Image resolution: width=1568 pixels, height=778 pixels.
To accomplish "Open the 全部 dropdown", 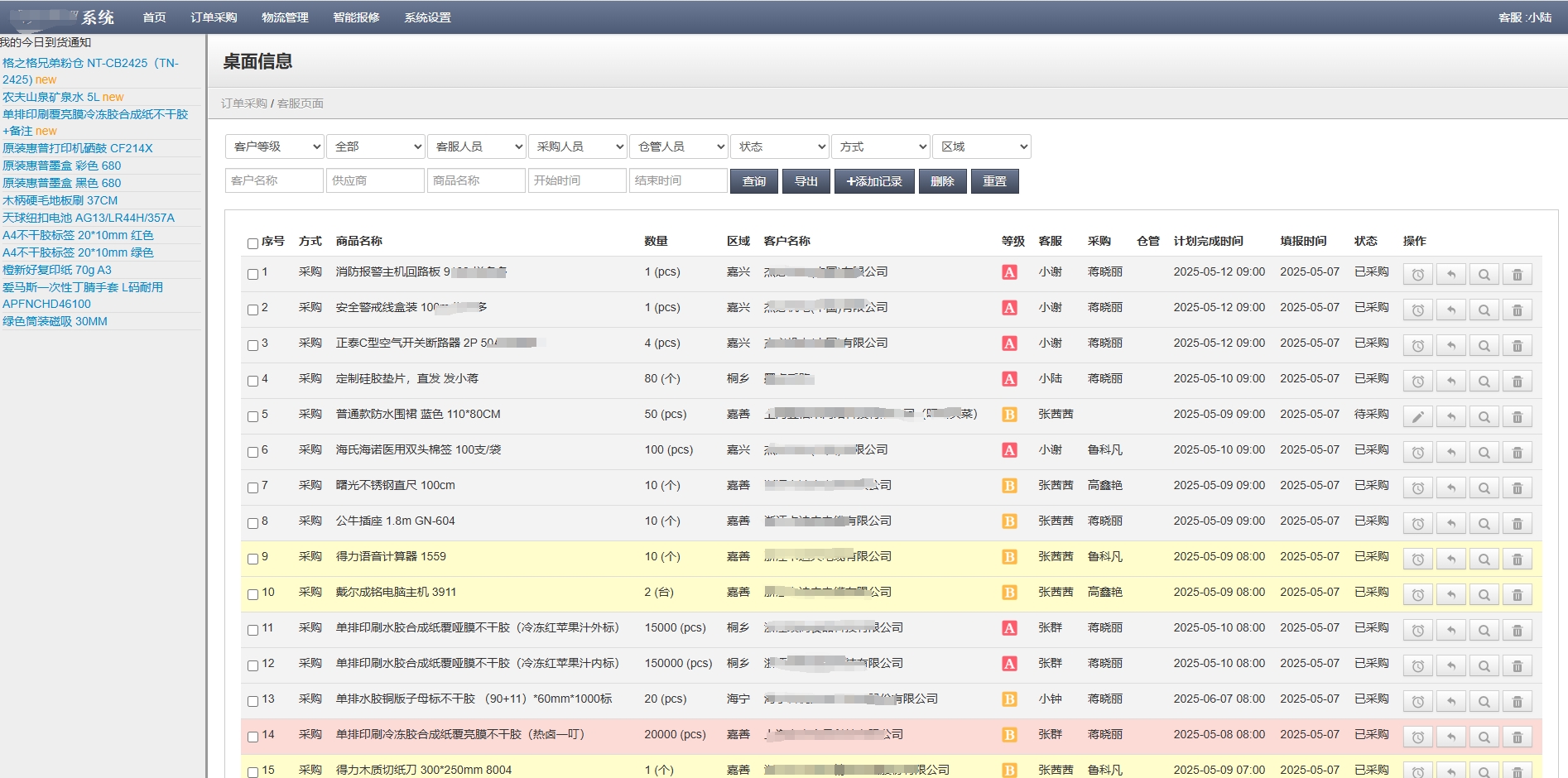I will pyautogui.click(x=375, y=146).
